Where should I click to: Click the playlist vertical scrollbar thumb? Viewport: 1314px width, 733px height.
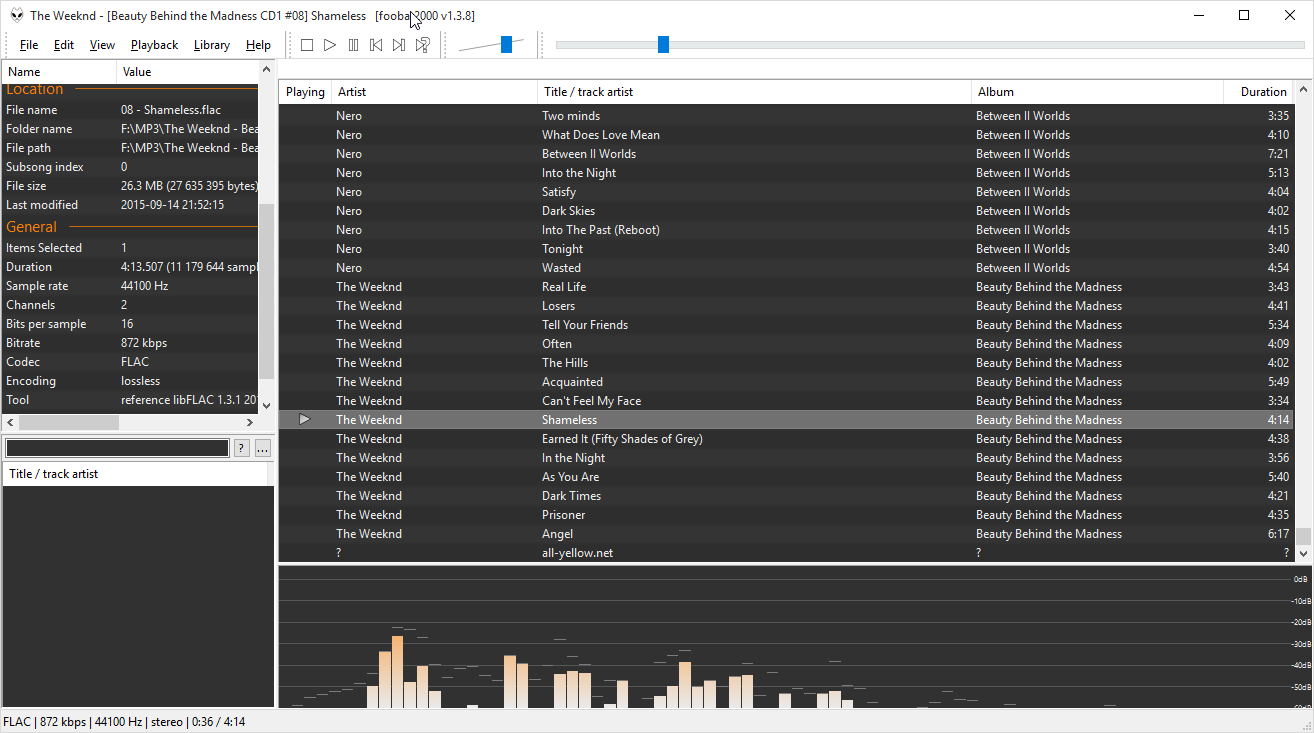(1303, 536)
